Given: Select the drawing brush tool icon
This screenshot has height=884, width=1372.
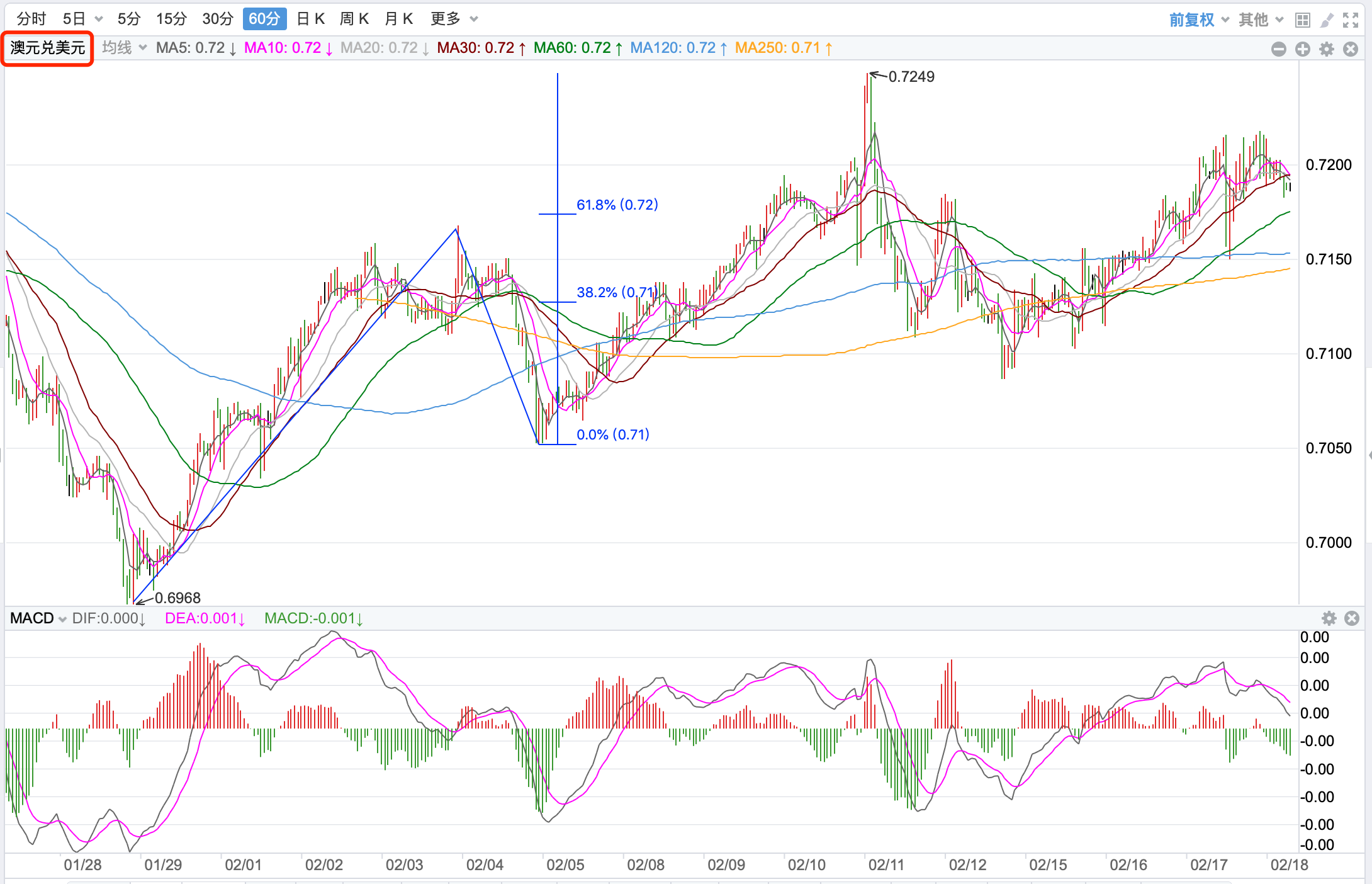Looking at the screenshot, I should tap(1327, 20).
